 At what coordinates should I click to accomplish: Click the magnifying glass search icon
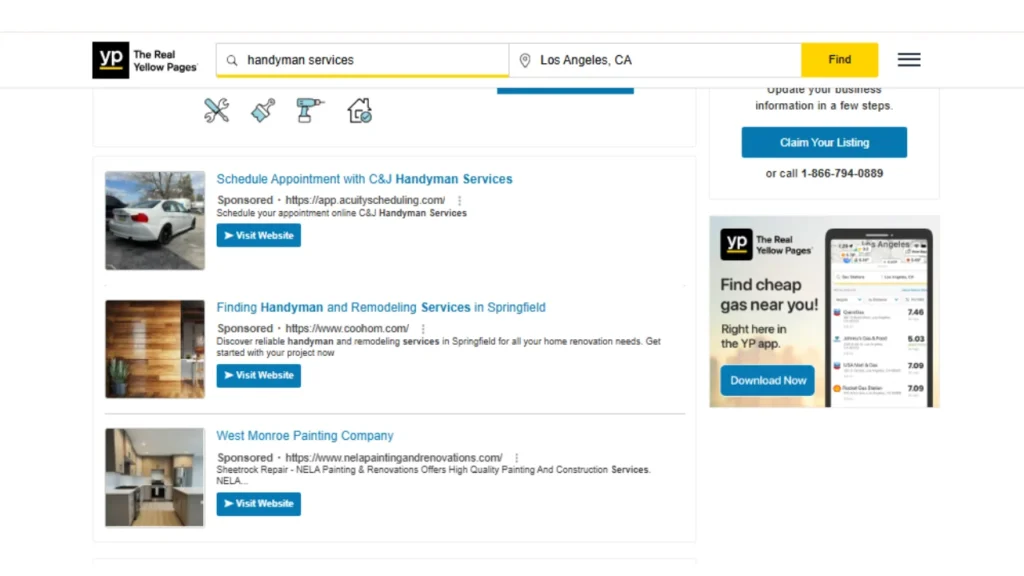tap(231, 60)
